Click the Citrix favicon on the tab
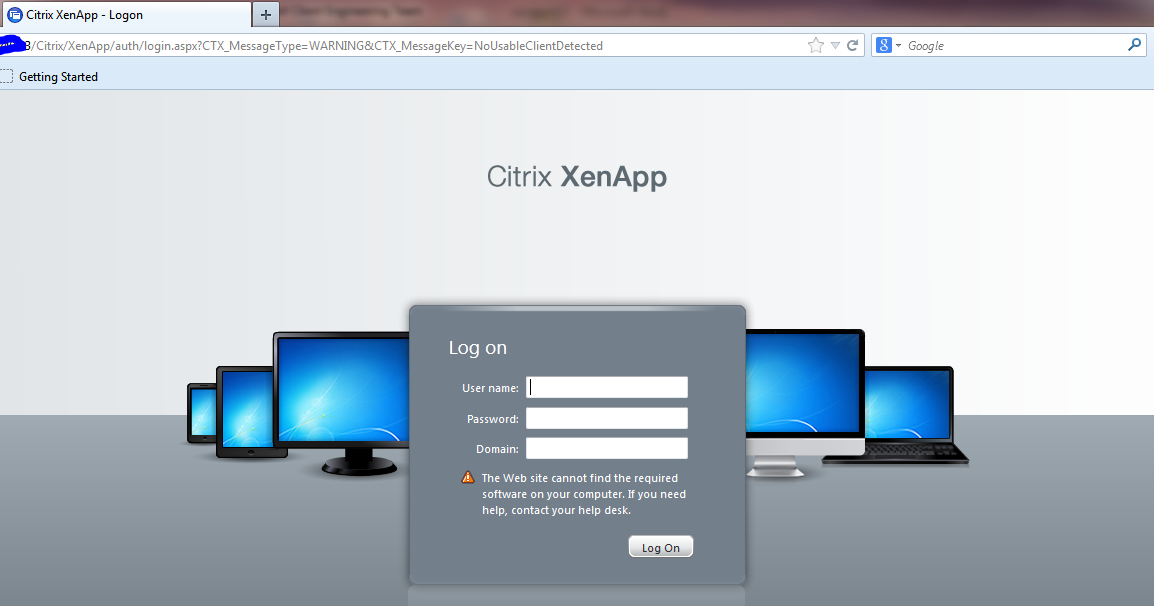 click(14, 15)
